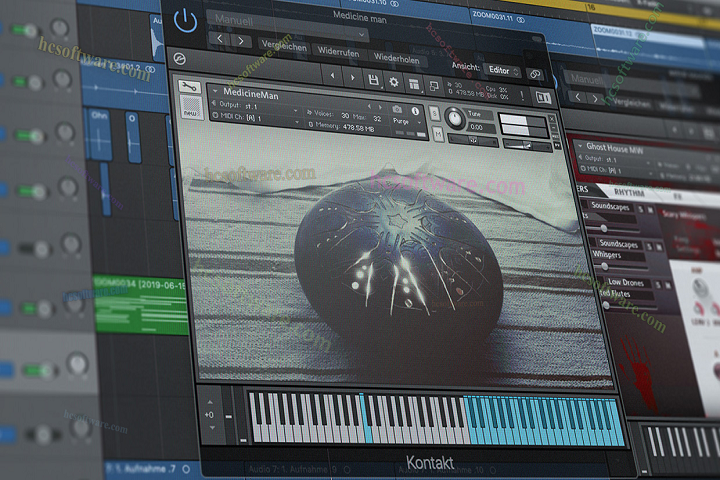
Task: Click the MedicineMan Tune knob
Action: (x=455, y=118)
